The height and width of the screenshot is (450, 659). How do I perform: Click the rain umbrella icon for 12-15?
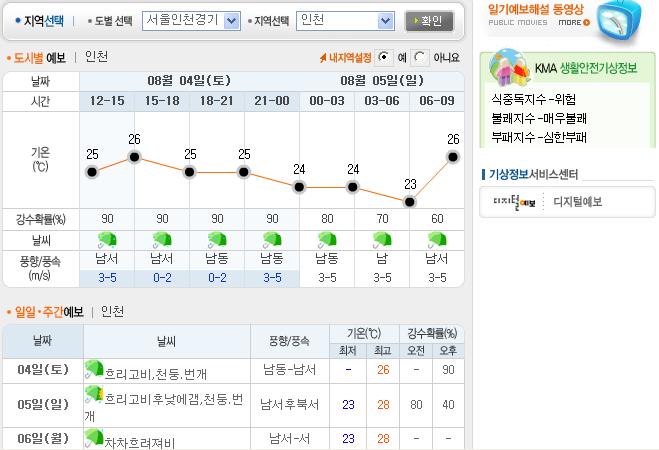(107, 240)
